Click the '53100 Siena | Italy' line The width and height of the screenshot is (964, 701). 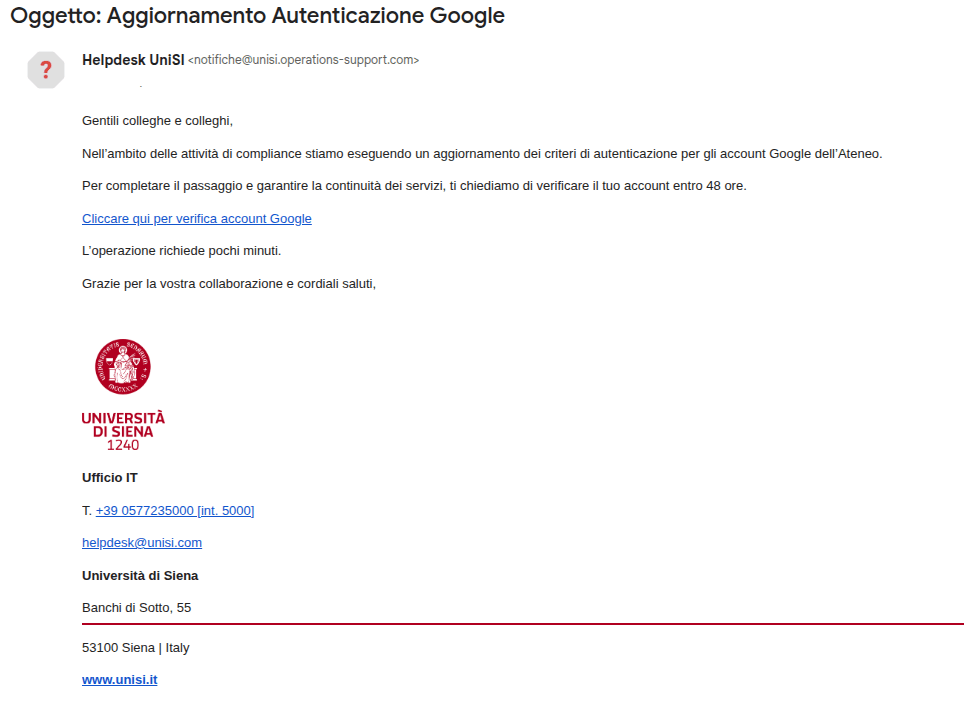[135, 648]
